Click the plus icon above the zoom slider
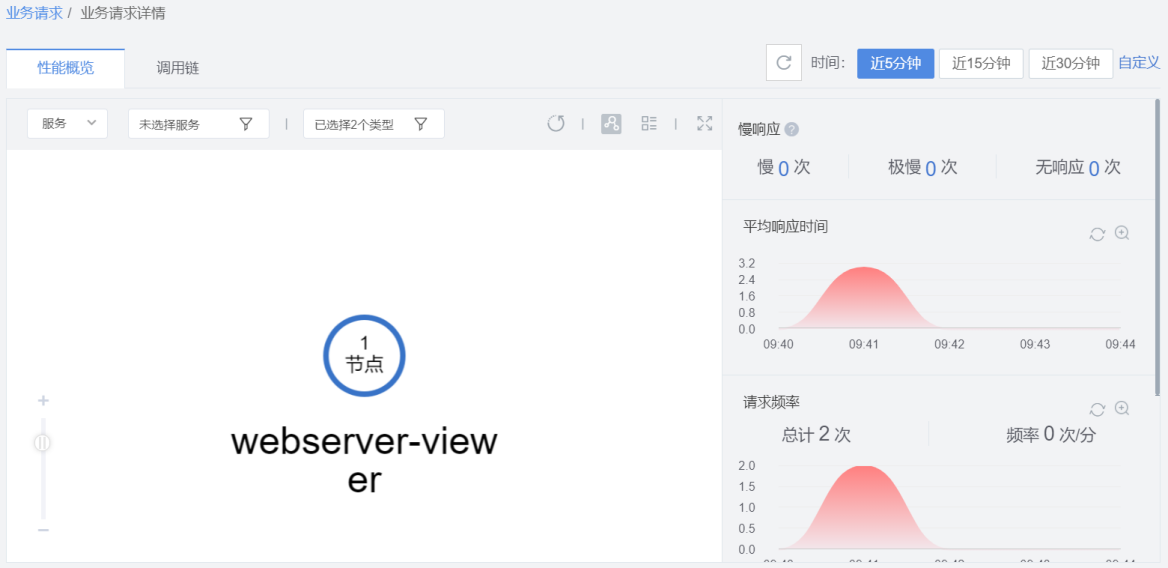Viewport: 1168px width, 568px height. point(43,401)
